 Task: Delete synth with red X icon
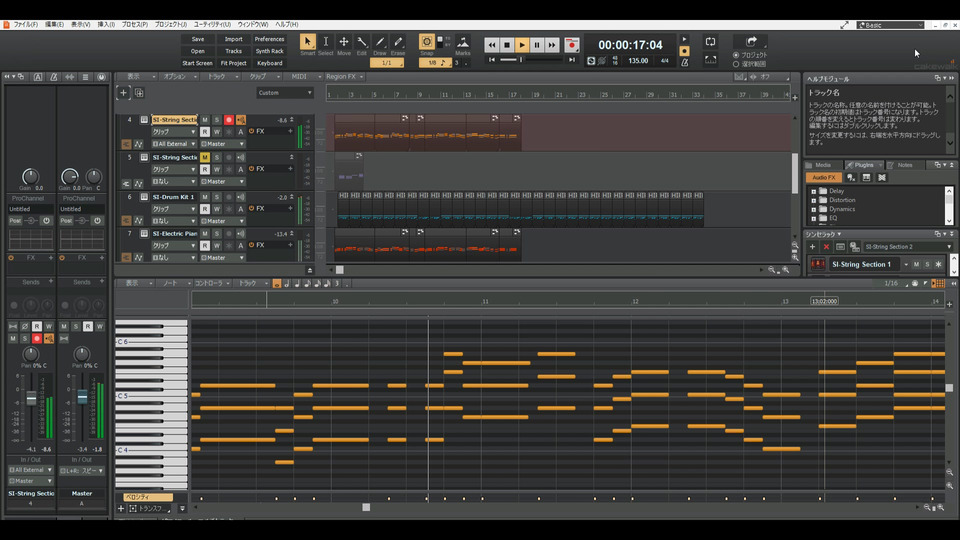826,247
